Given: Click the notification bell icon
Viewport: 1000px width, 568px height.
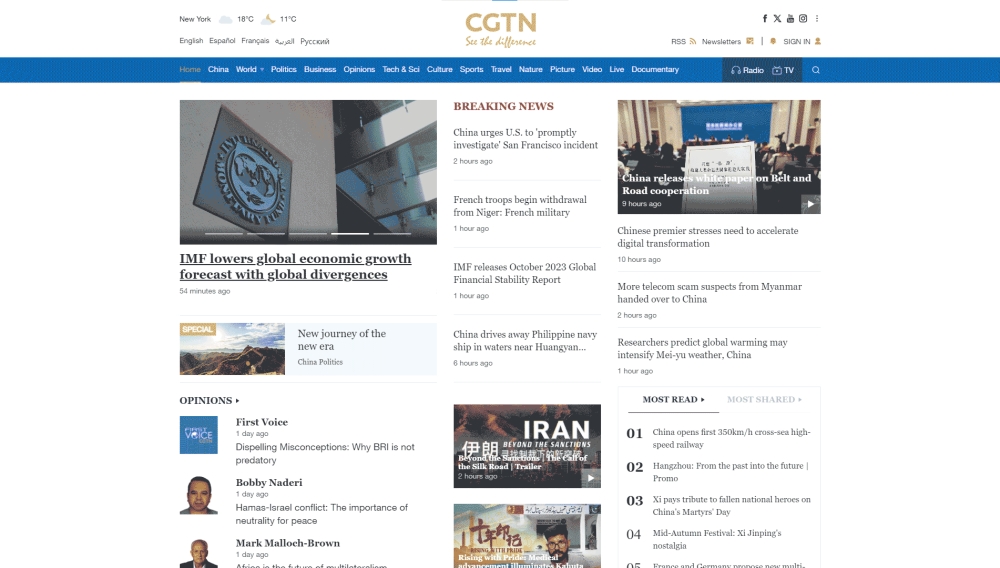Looking at the screenshot, I should click(x=773, y=41).
